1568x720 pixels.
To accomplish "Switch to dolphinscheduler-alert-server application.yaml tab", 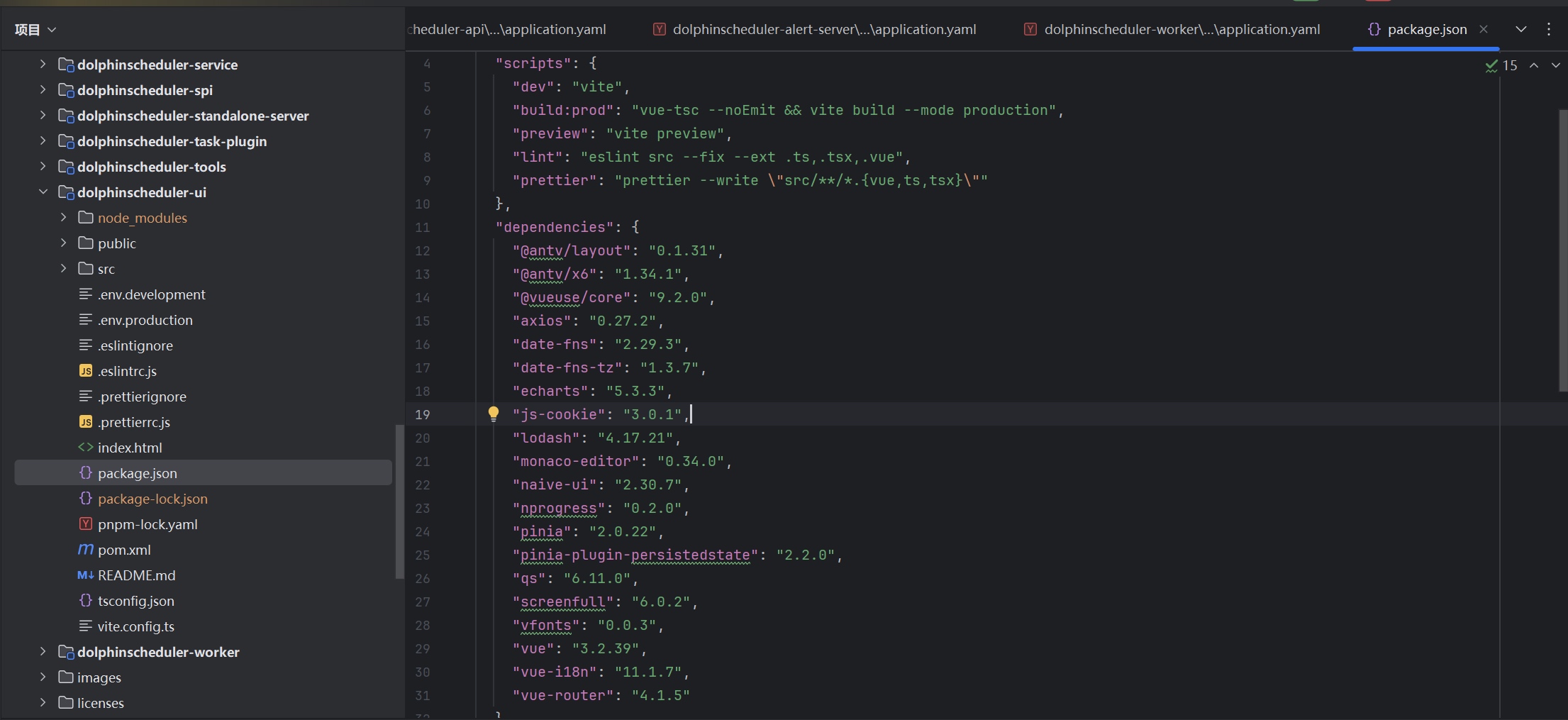I will click(x=823, y=29).
